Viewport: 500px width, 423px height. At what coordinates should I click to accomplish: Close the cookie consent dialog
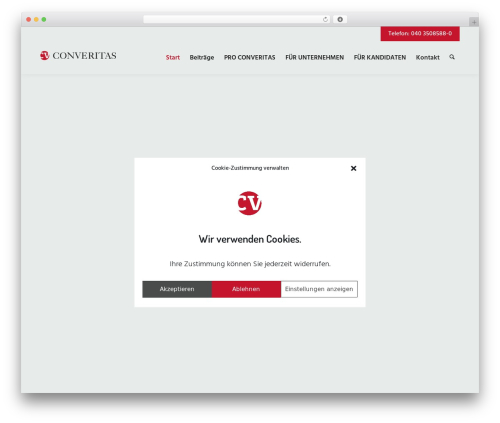[x=353, y=168]
